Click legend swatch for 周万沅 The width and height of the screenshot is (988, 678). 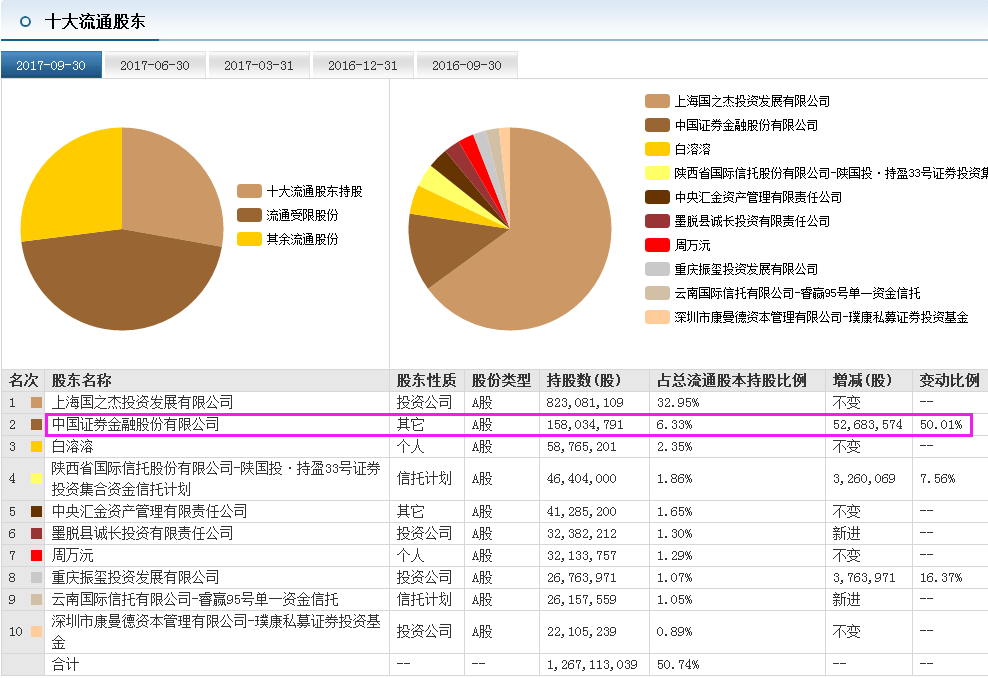[x=657, y=244]
